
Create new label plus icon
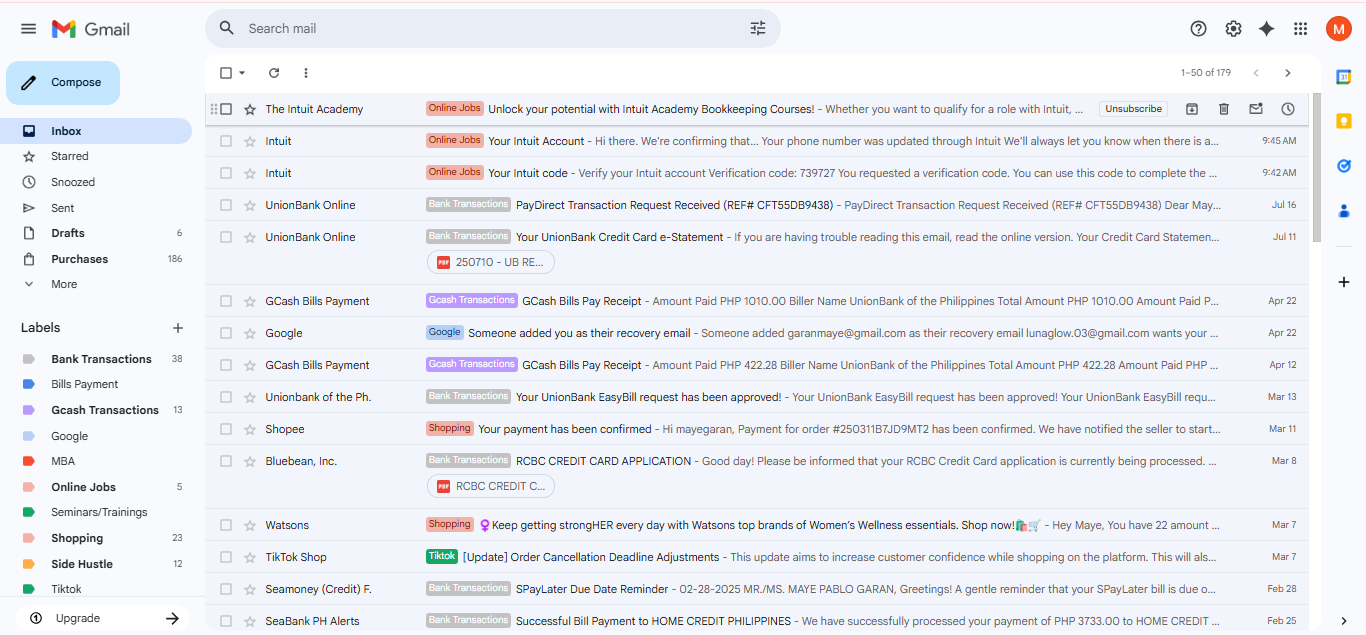(x=178, y=328)
